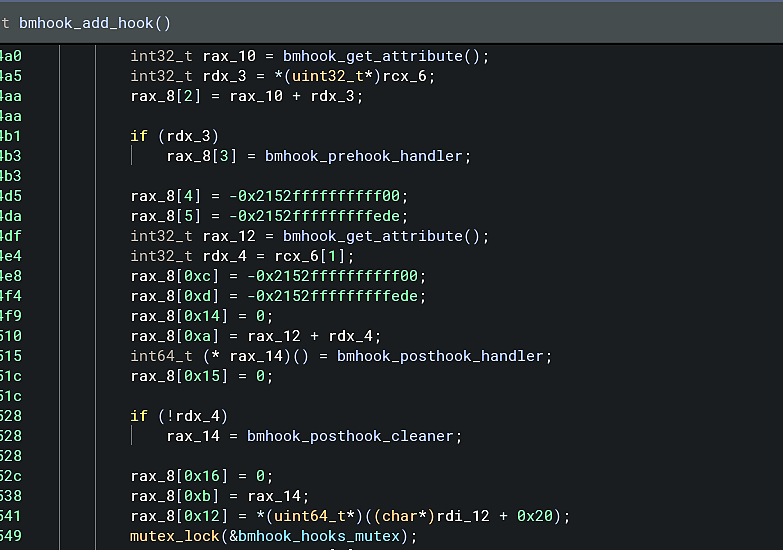Image resolution: width=783 pixels, height=550 pixels.
Task: Select the 0x20 offset constant
Action: [x=534, y=516]
